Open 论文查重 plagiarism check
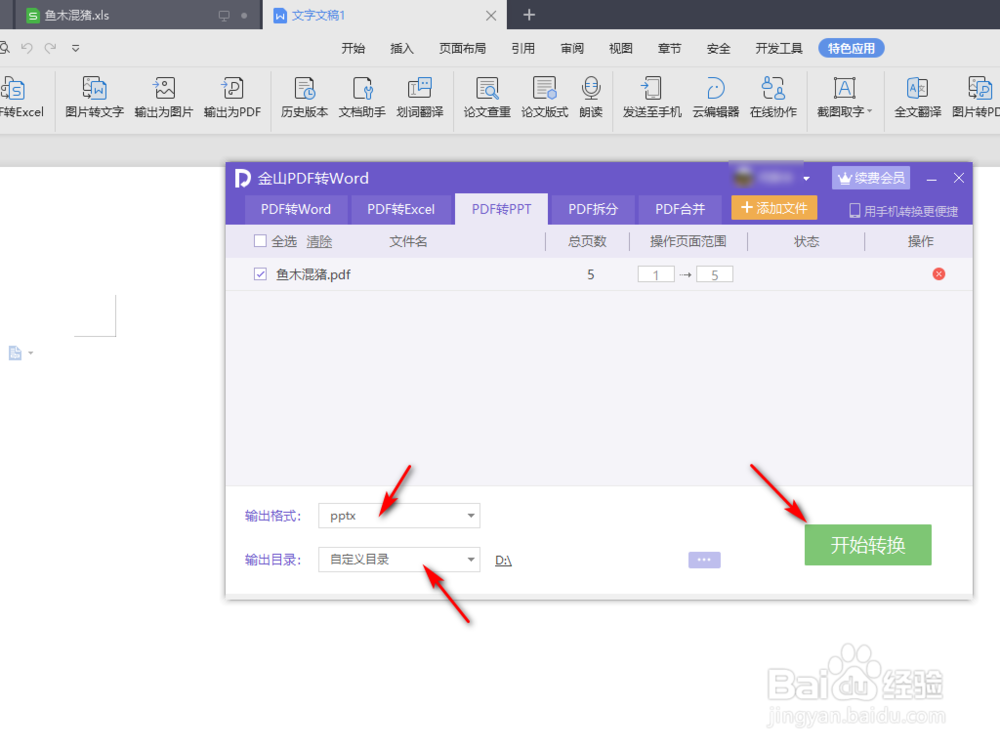1000x750 pixels. (487, 97)
